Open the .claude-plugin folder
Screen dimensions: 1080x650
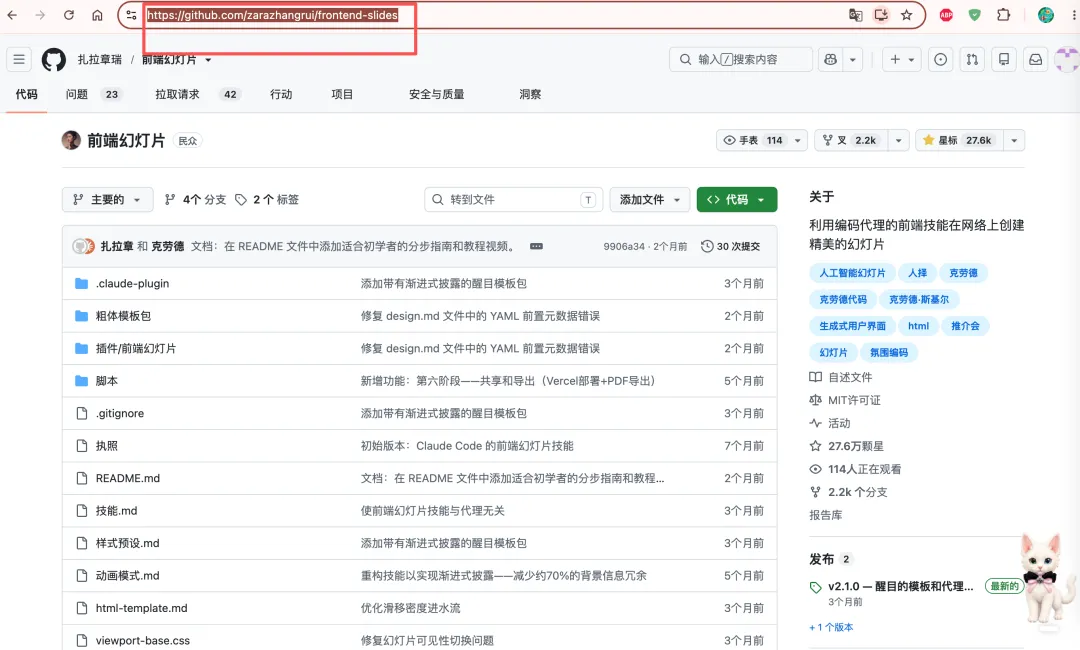(x=132, y=283)
